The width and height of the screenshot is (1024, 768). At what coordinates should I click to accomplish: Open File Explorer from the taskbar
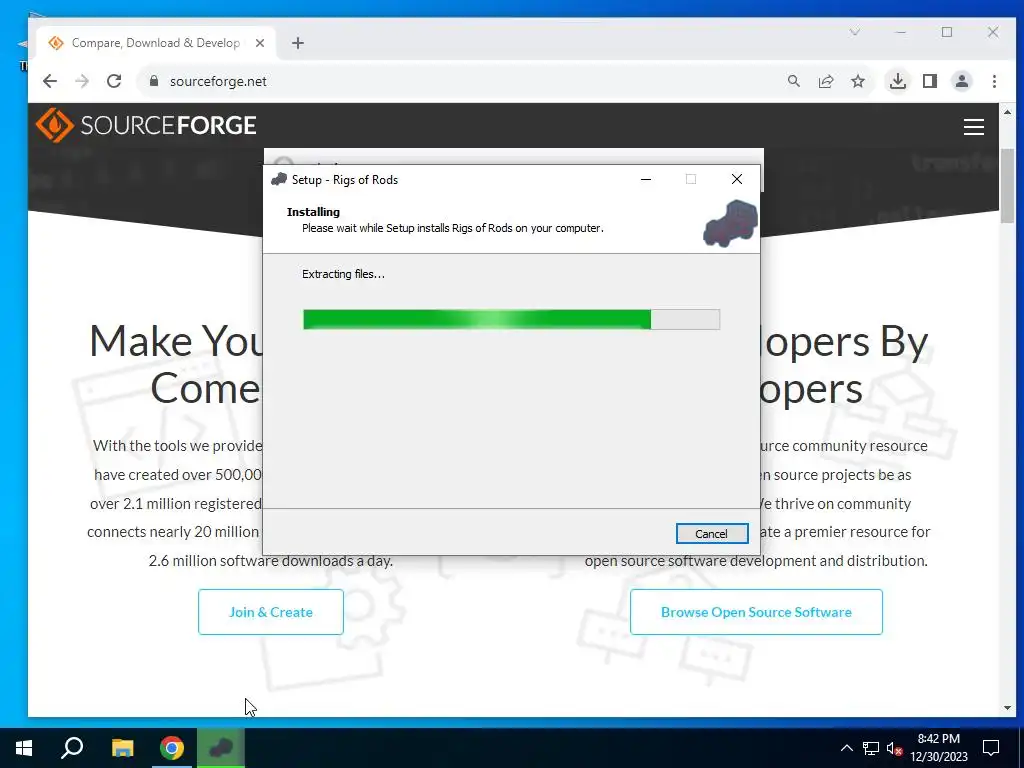pos(122,748)
